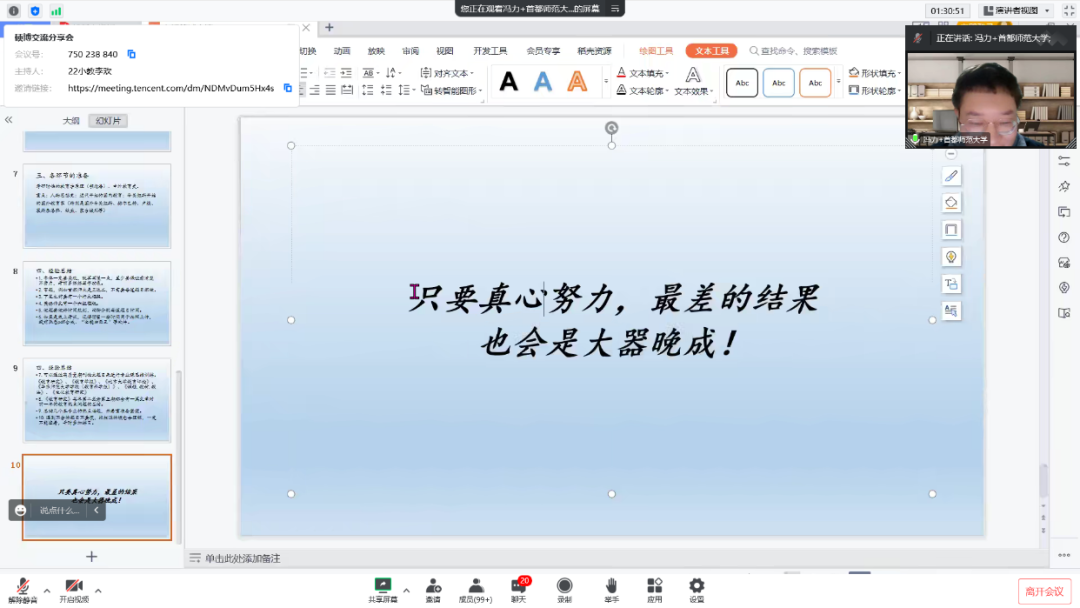
Task: Select the slide 8 thumbnail
Action: tap(97, 303)
